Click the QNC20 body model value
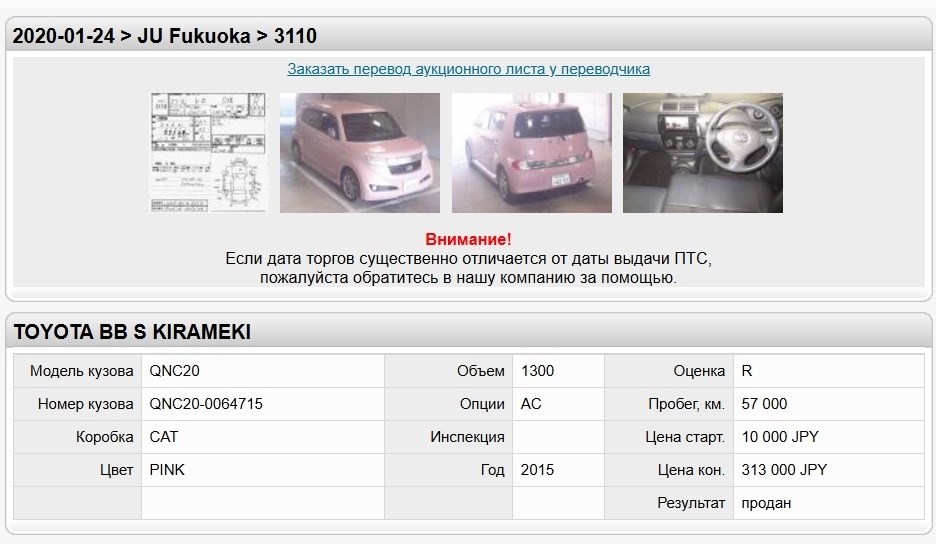Viewport: 936px width, 544px height. coord(174,371)
